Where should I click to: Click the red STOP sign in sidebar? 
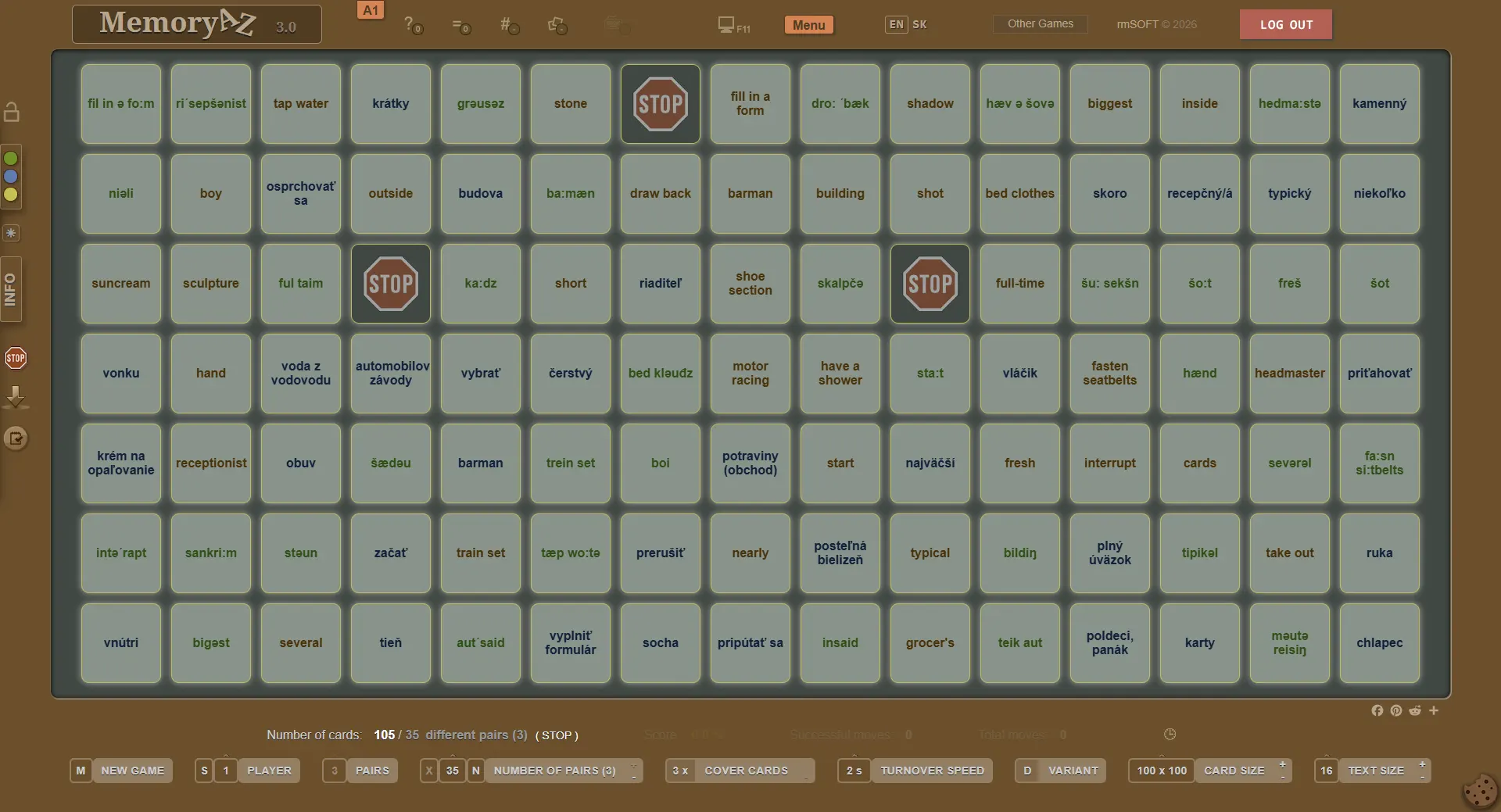click(16, 358)
